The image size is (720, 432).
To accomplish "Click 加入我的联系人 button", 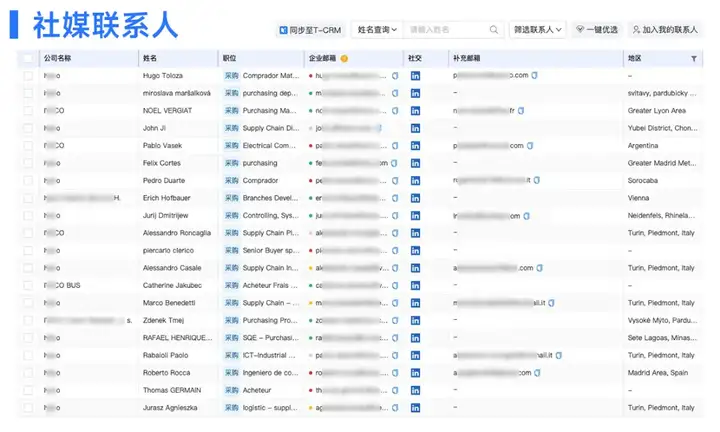I will click(664, 30).
